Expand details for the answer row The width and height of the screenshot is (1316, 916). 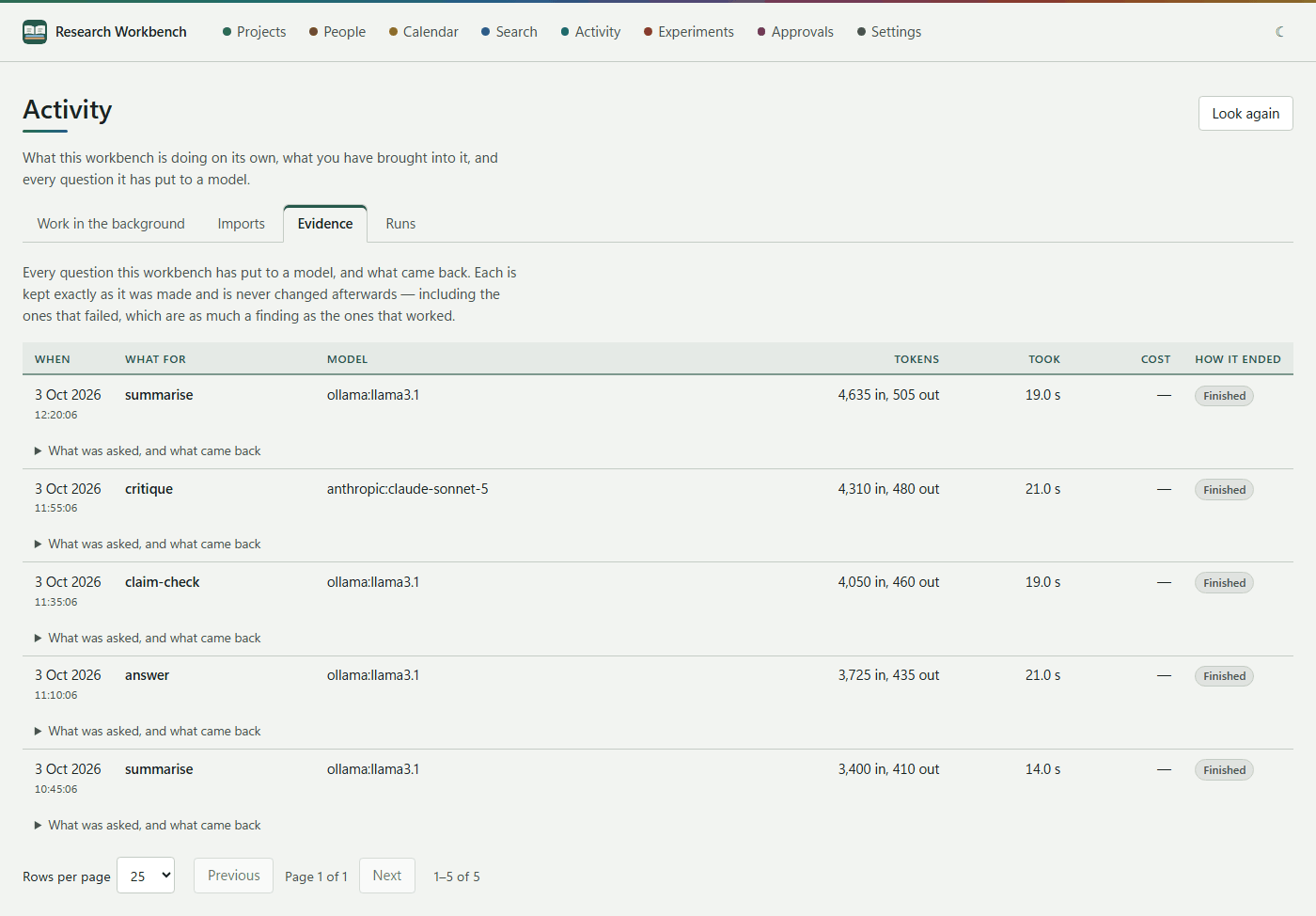[x=148, y=732]
